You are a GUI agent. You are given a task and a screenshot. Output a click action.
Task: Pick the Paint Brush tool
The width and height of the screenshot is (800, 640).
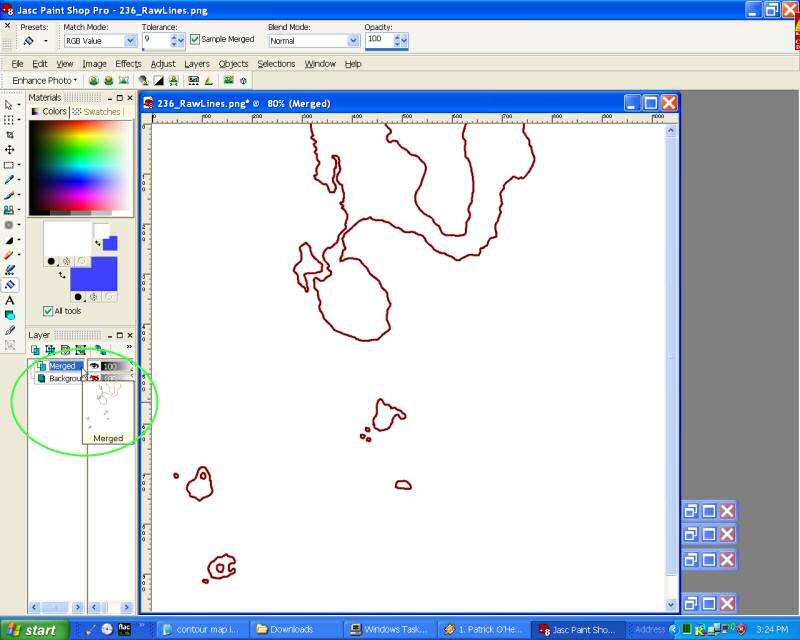click(10, 195)
